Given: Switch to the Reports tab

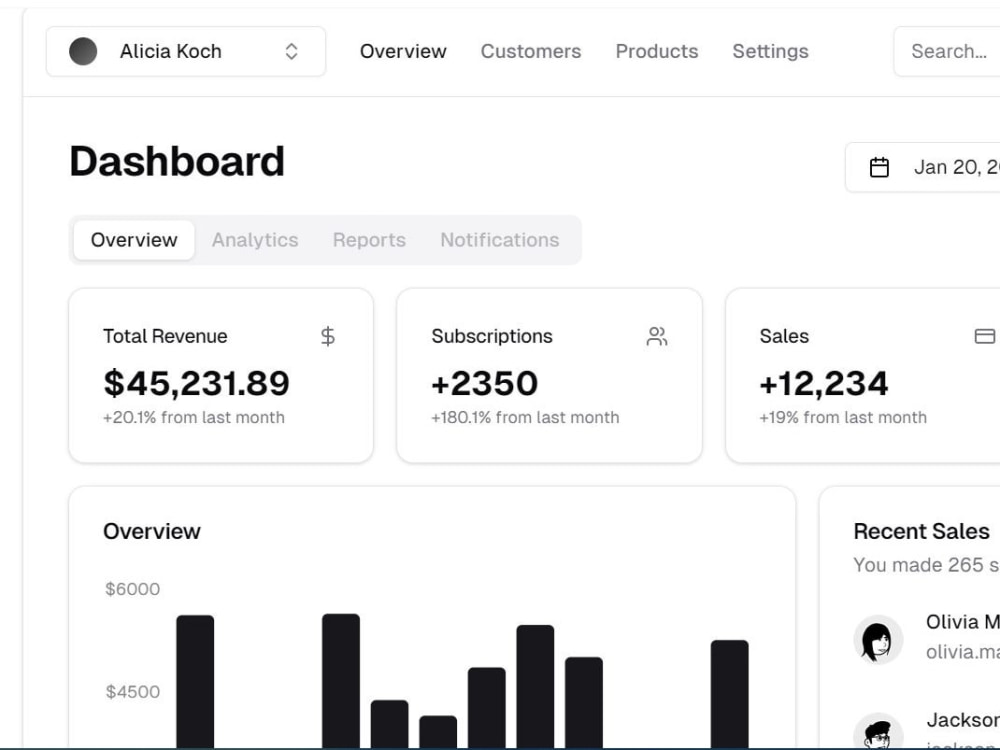Looking at the screenshot, I should tap(369, 240).
